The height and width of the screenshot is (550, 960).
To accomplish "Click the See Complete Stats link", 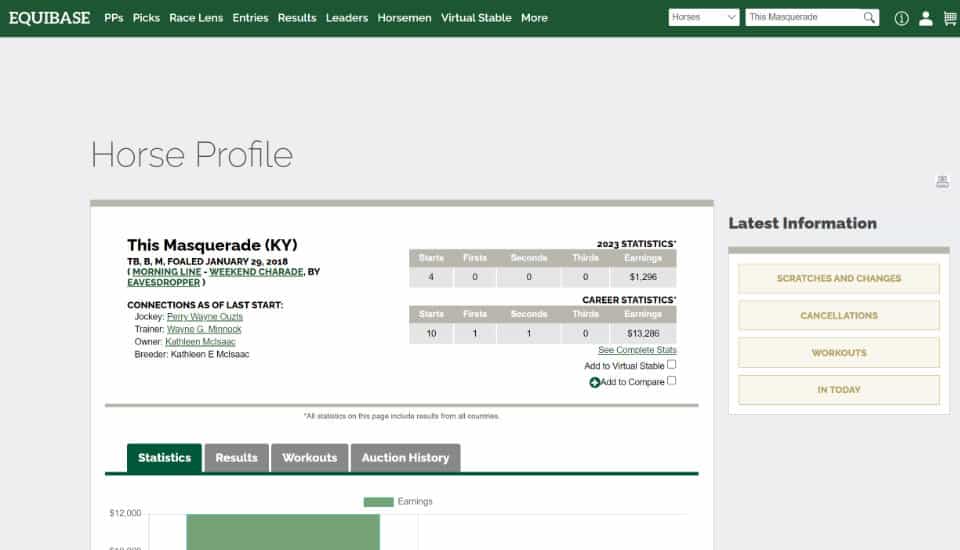I will coord(637,350).
